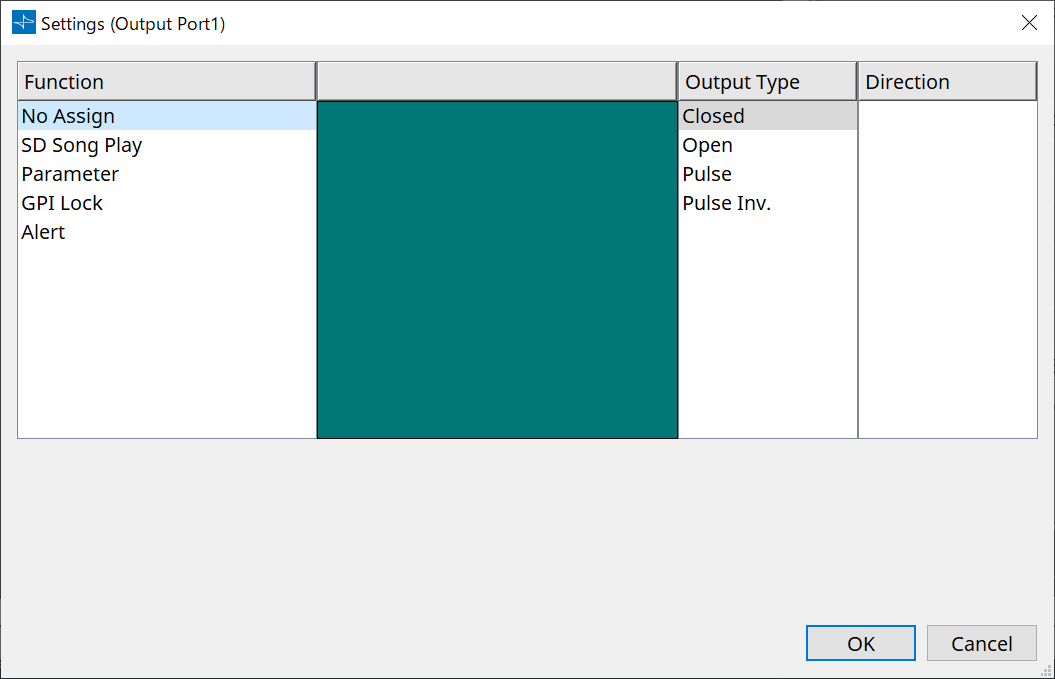Select GPI Lock in the Function list
Viewport: 1055px width, 679px height.
point(62,203)
